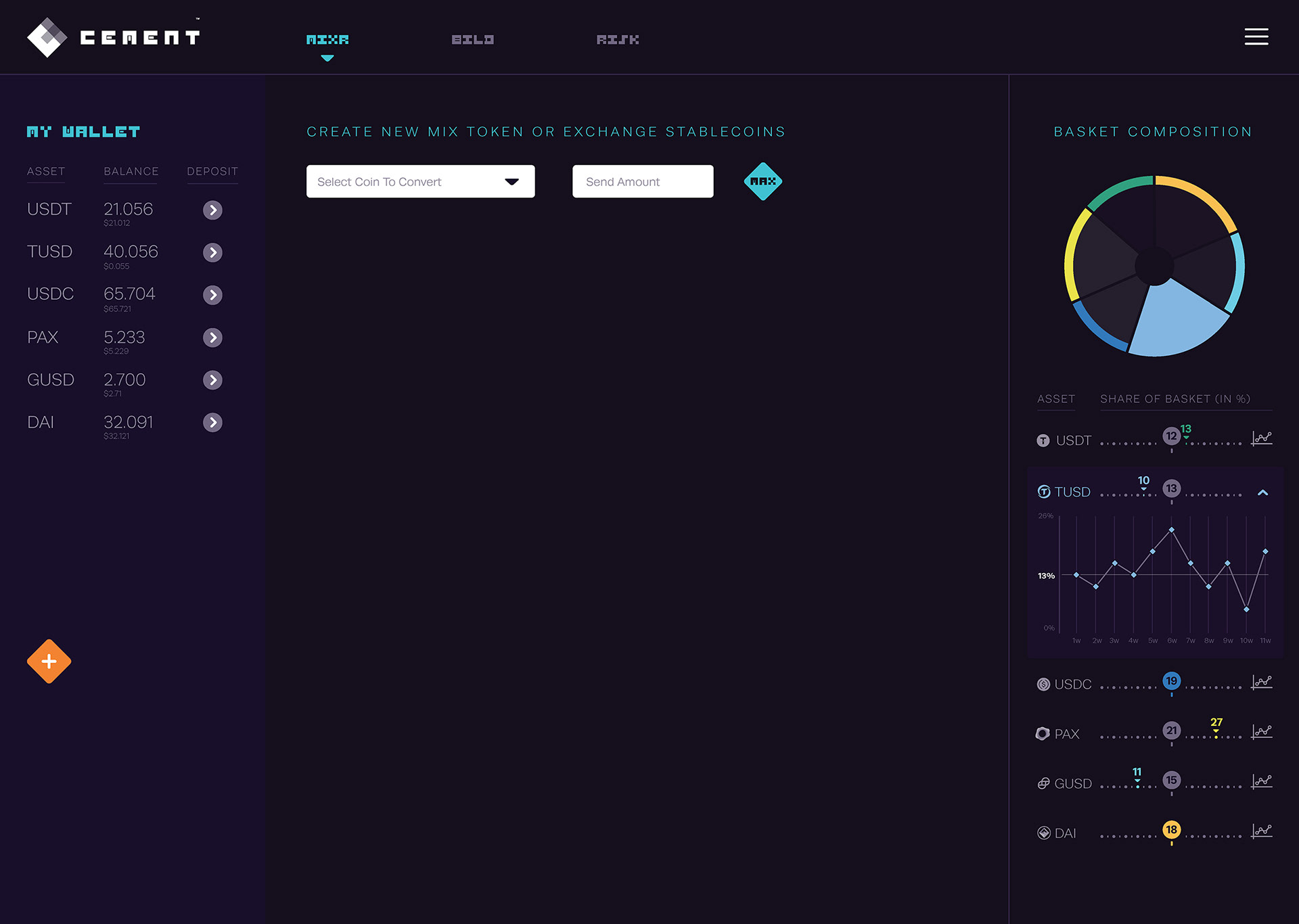The width and height of the screenshot is (1299, 924).
Task: Open the hamburger menu
Action: point(1256,37)
